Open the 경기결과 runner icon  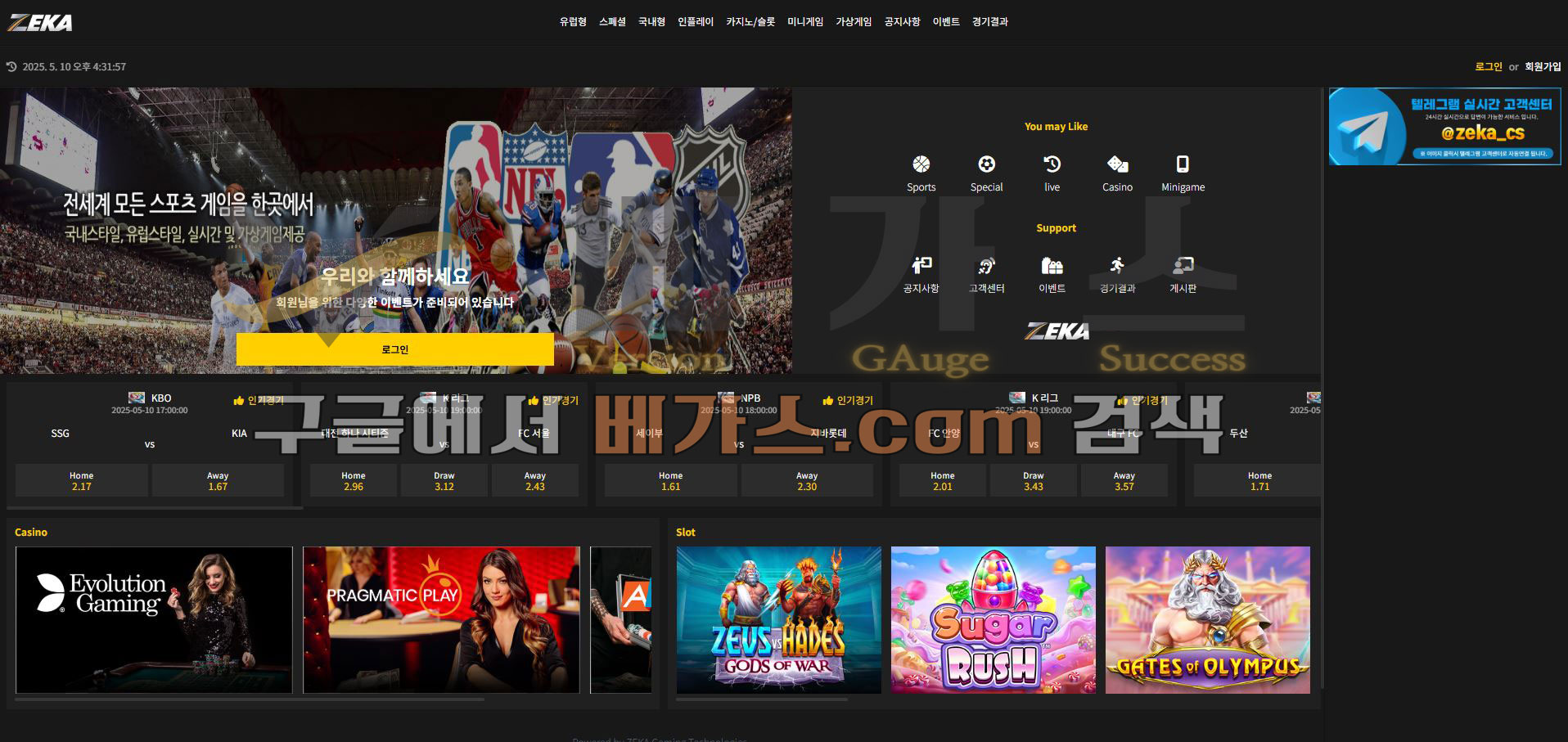[1117, 265]
